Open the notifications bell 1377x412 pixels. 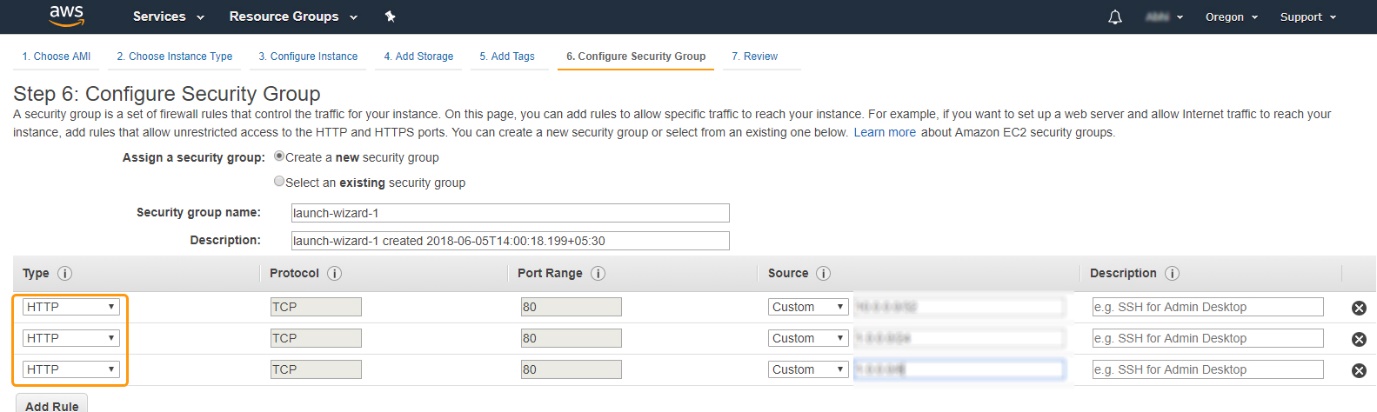tap(1115, 17)
